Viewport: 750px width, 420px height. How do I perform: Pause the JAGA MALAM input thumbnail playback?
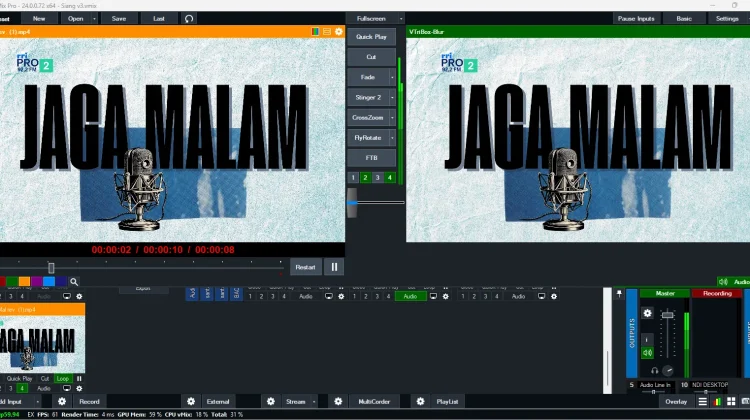(79, 378)
